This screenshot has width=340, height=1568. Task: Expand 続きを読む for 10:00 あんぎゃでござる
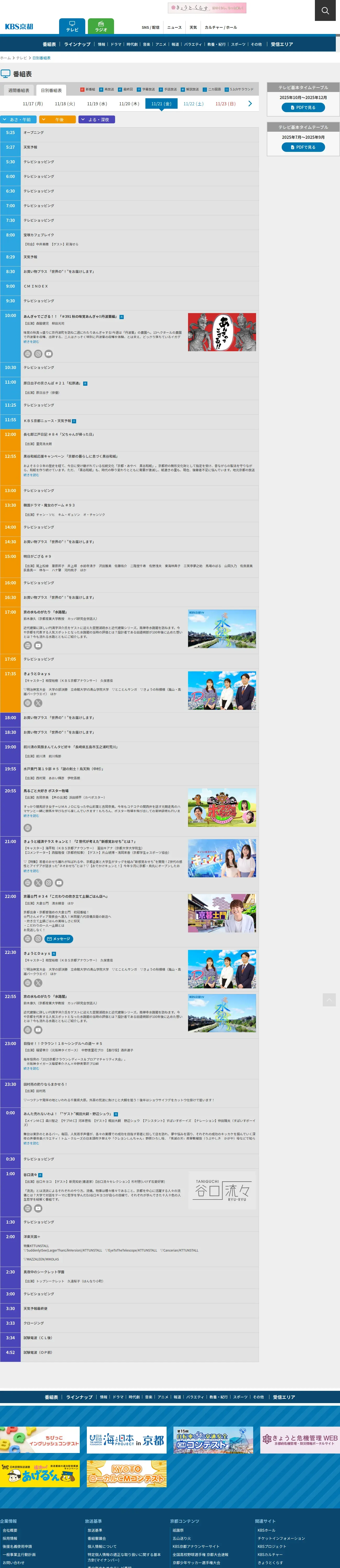[31, 342]
